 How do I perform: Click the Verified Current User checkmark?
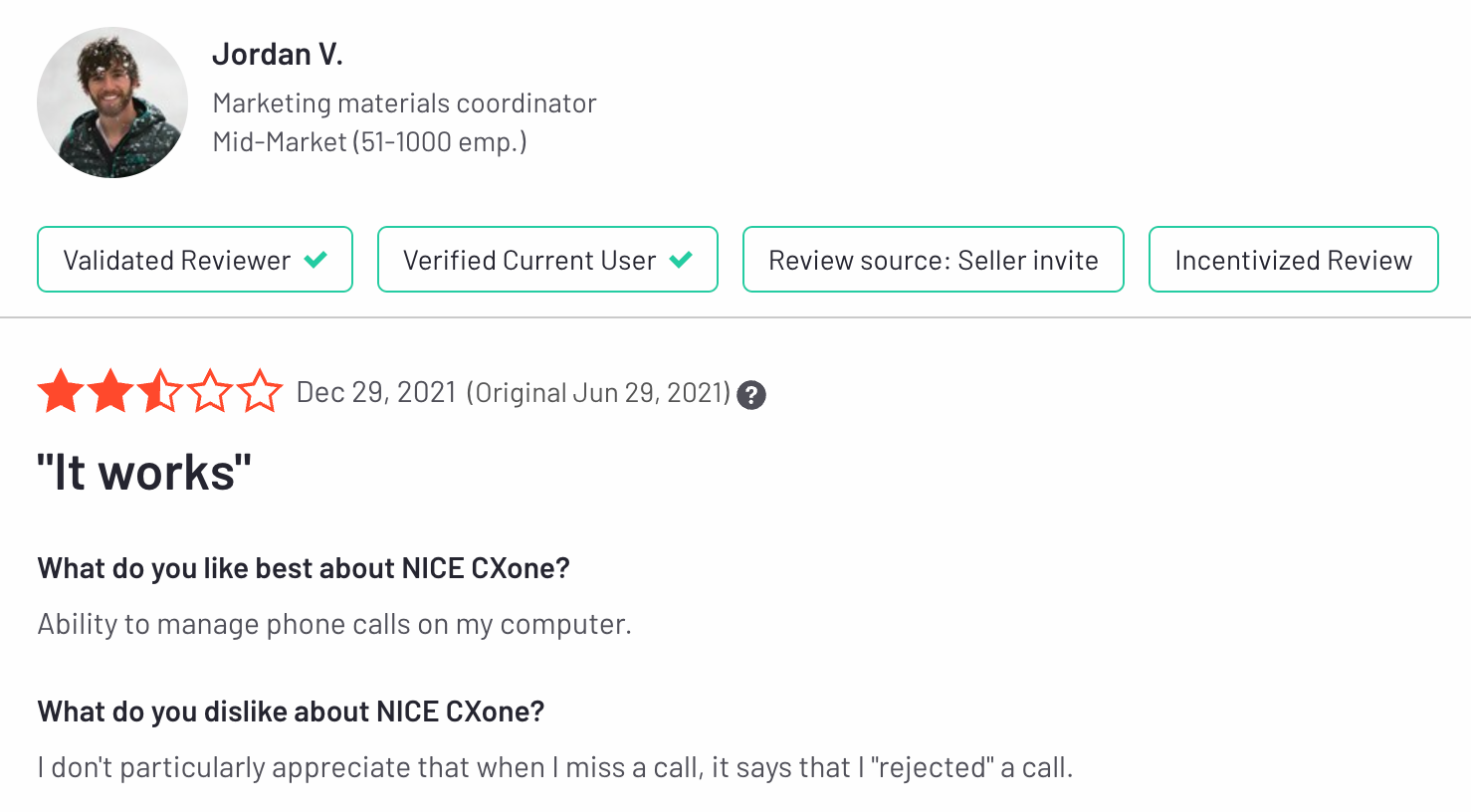(681, 260)
